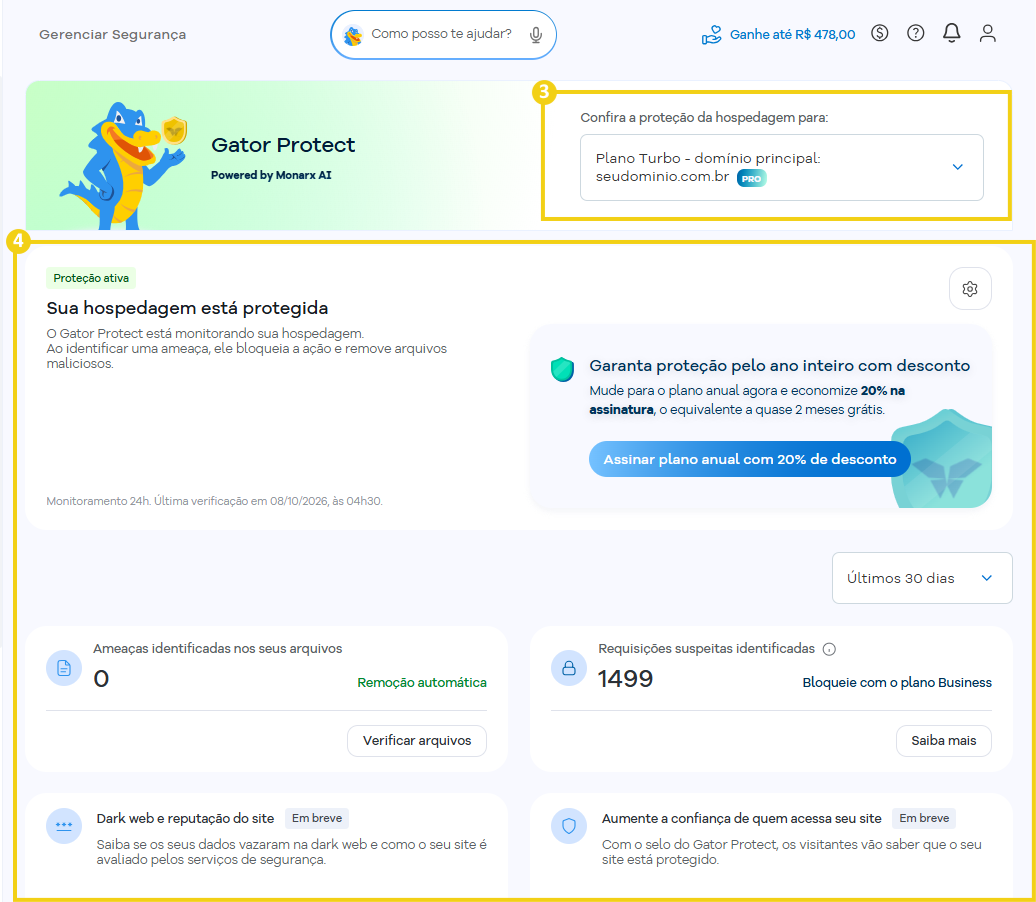The image size is (1036, 902).
Task: Click the Gator Protect mascot image
Action: [x=124, y=165]
